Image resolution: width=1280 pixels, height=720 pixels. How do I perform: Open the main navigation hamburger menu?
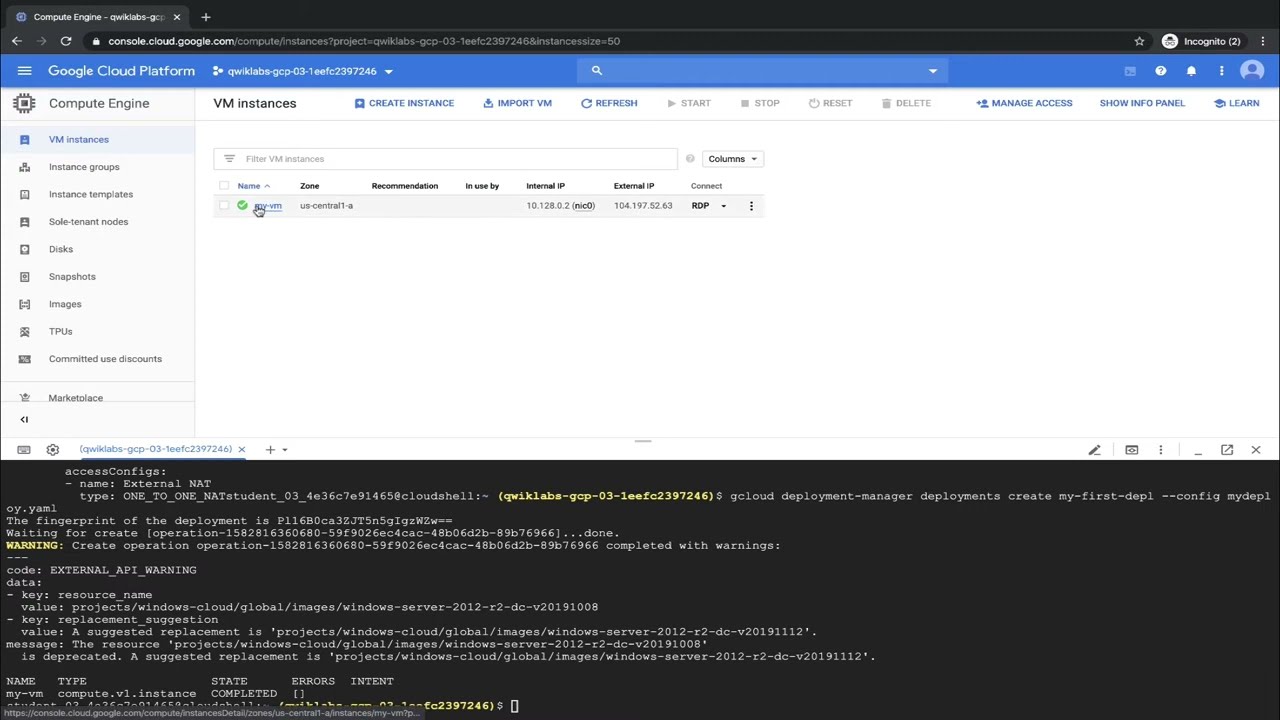point(24,71)
